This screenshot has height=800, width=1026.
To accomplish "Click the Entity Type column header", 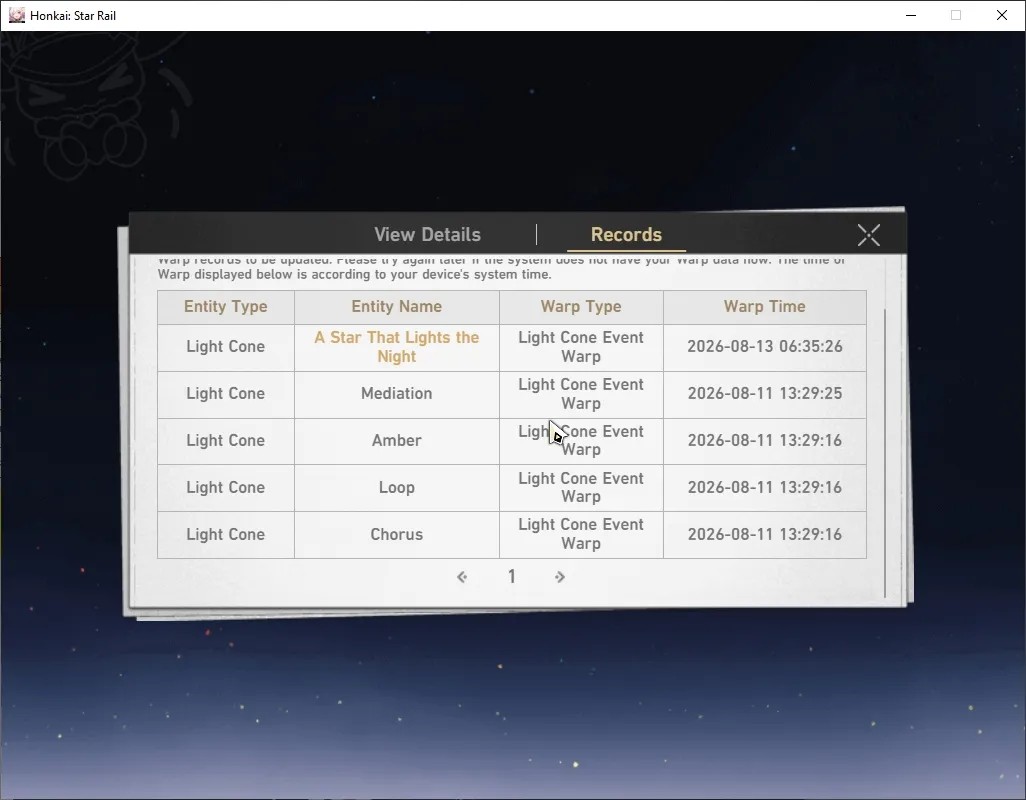I will click(x=226, y=307).
